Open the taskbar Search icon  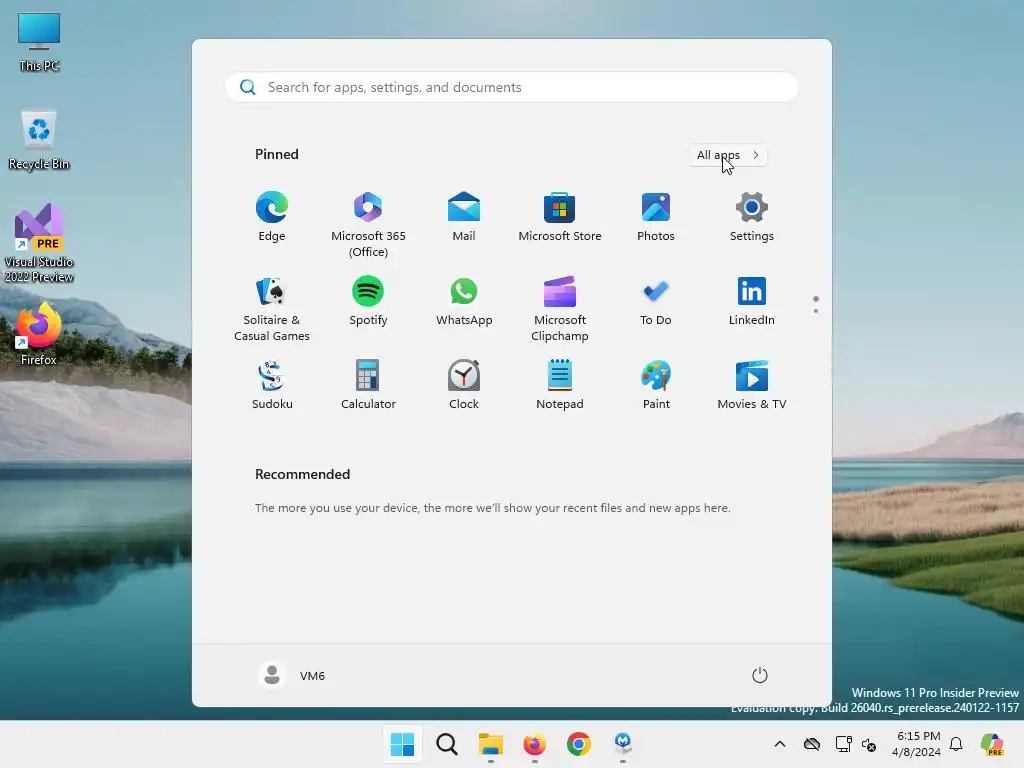tap(447, 744)
